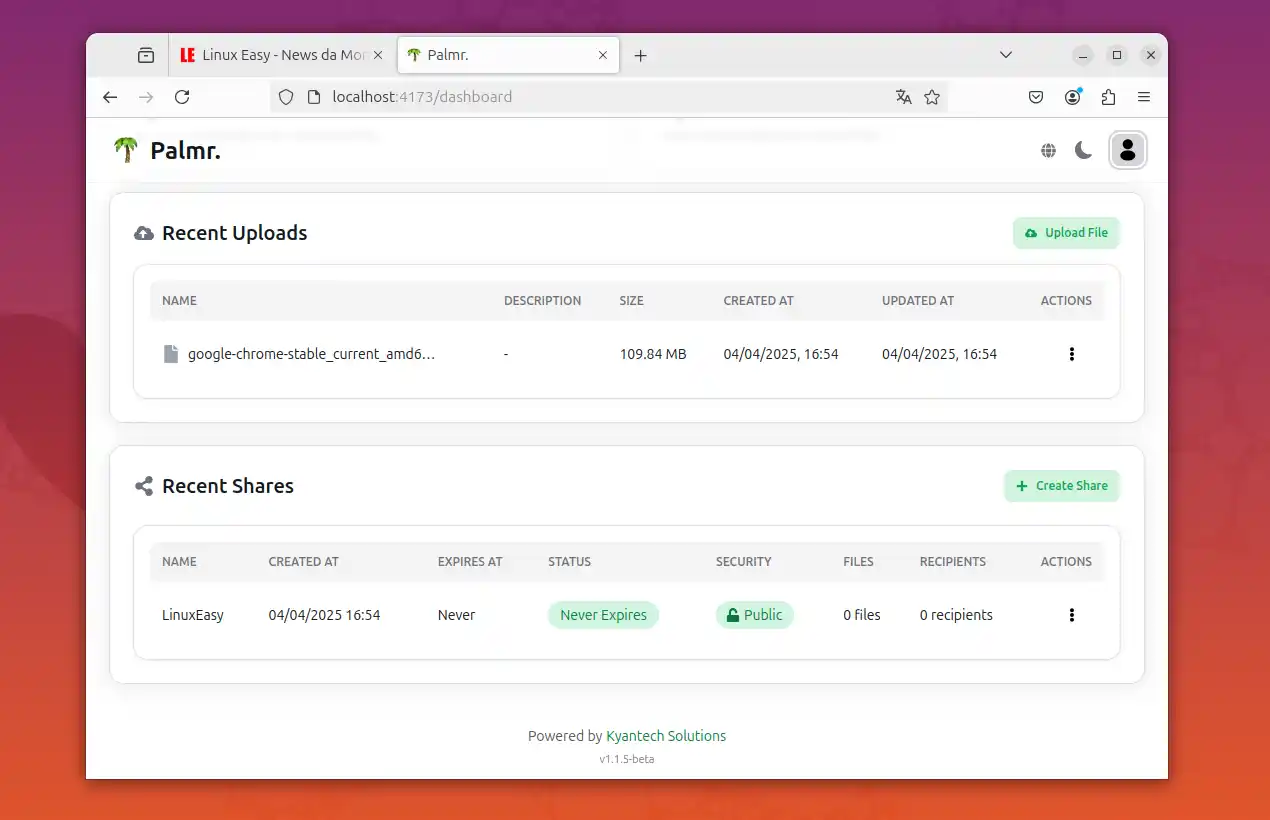Open the user profile avatar menu
Screen dimensions: 1270x820
[1128, 151]
